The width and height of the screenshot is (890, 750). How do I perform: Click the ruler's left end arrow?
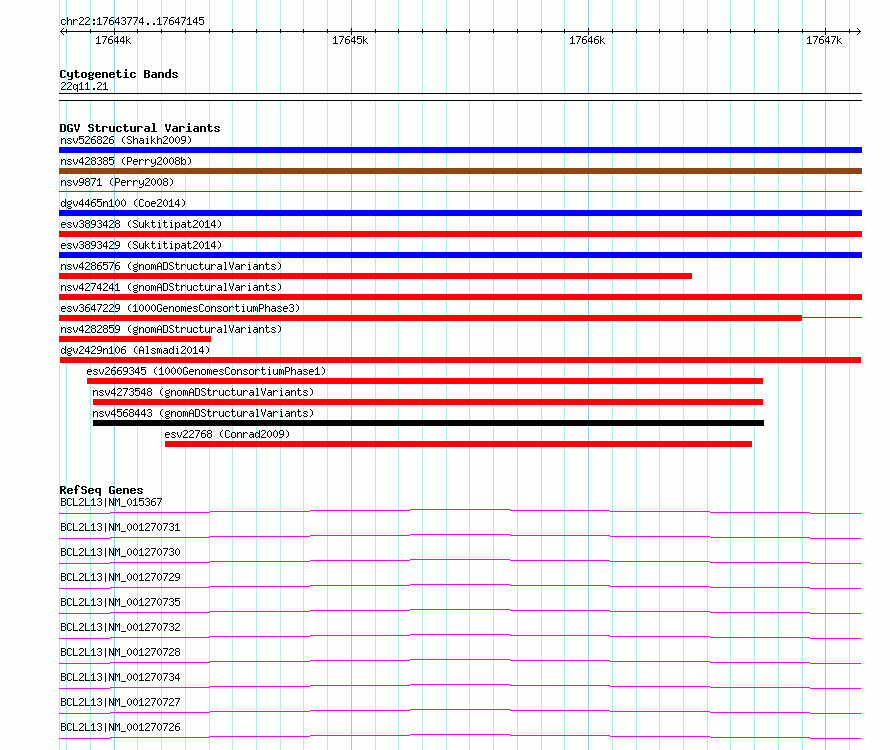coord(62,32)
